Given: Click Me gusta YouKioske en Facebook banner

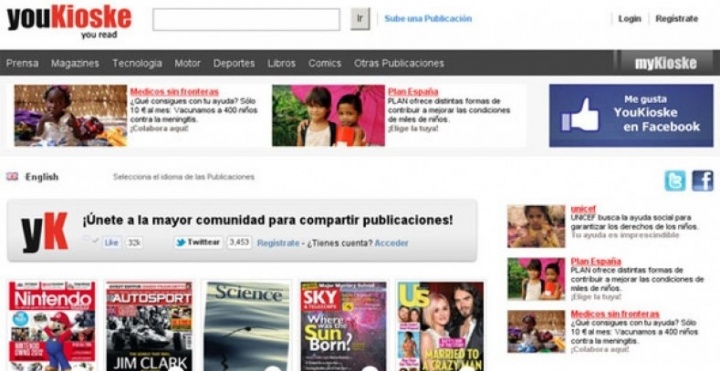Looking at the screenshot, I should tap(631, 116).
